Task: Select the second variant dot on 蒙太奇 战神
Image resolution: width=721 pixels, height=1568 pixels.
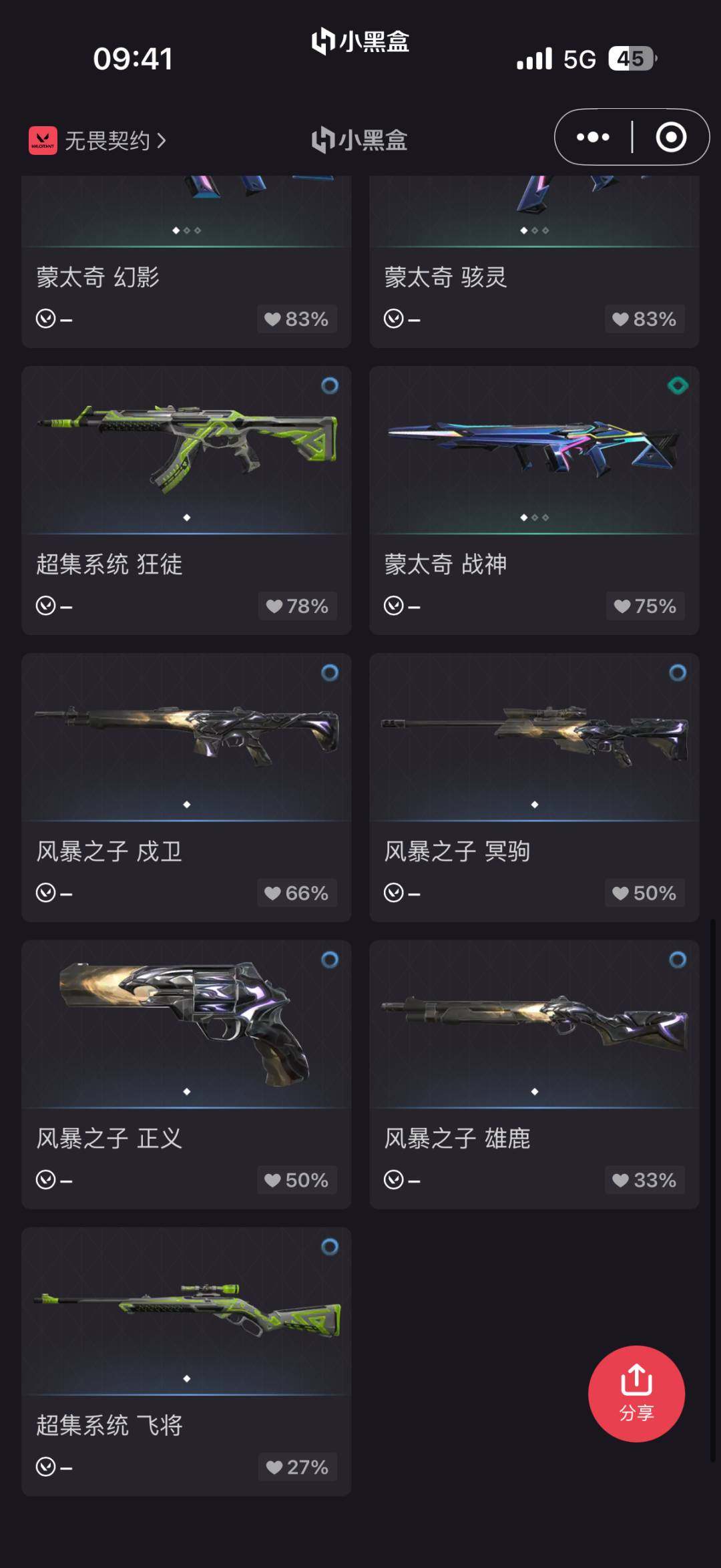Action: (x=535, y=518)
